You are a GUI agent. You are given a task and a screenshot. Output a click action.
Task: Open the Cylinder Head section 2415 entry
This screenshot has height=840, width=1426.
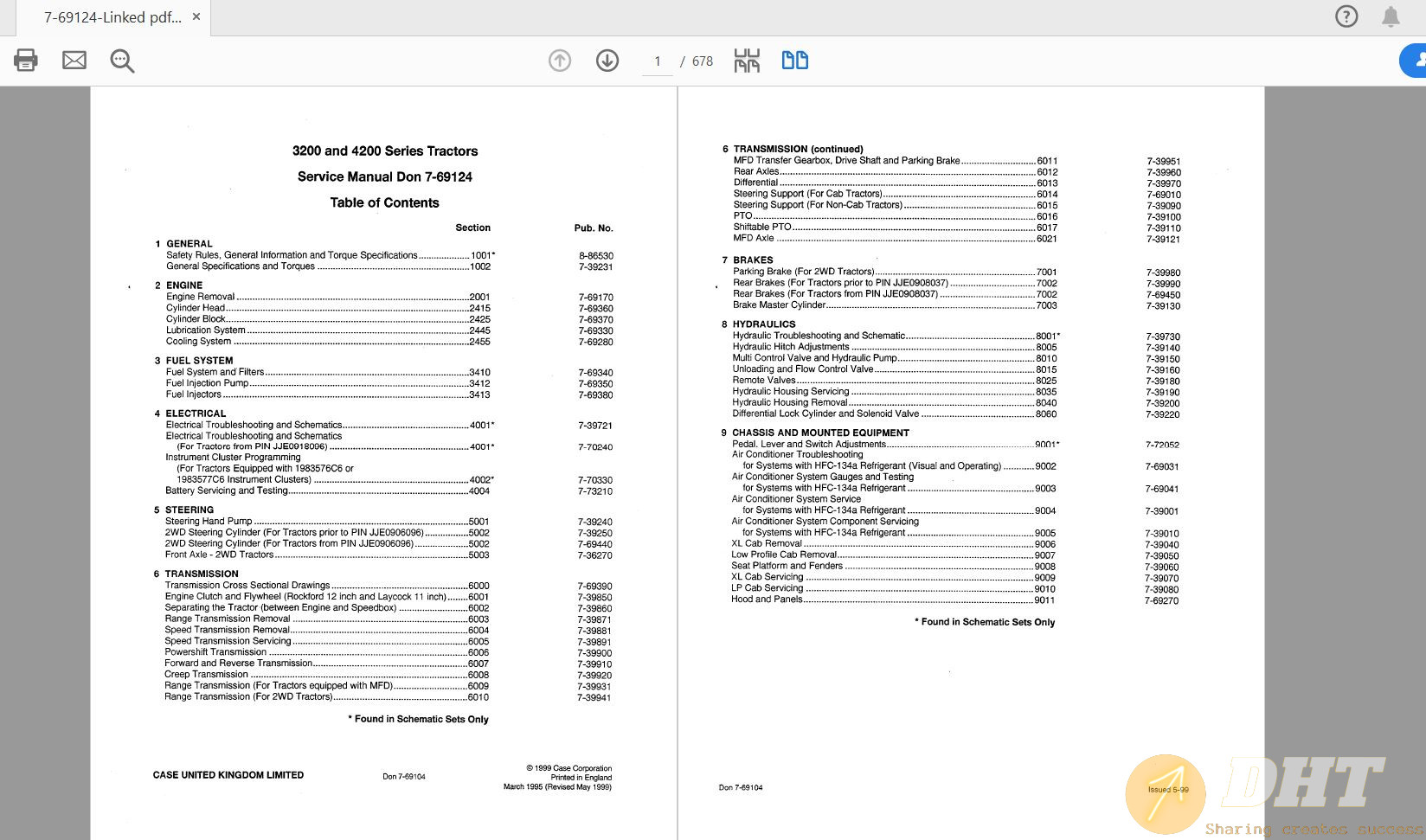tap(196, 308)
